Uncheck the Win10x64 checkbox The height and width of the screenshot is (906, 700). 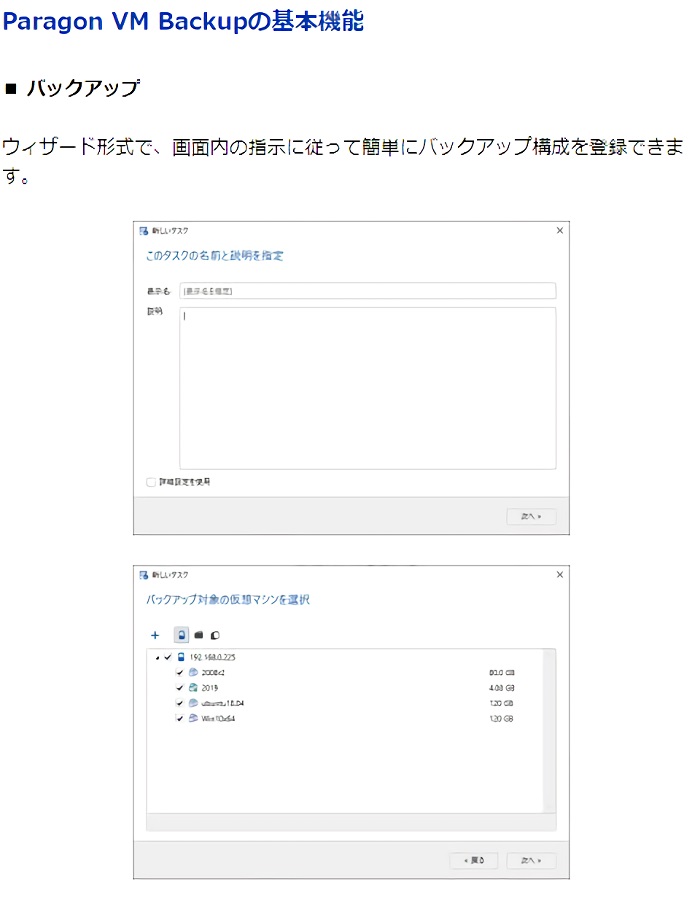(180, 718)
